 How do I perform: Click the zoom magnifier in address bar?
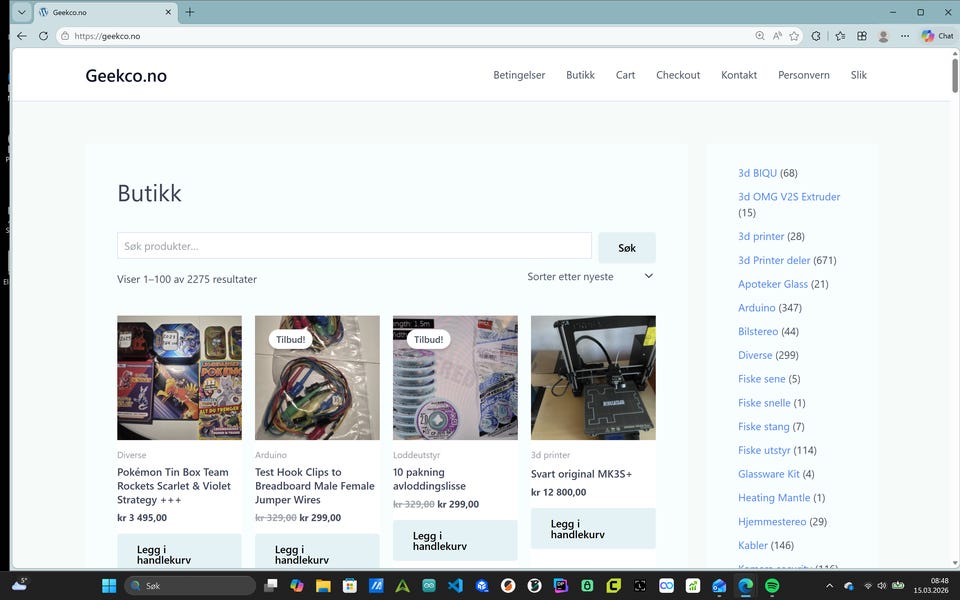760,36
